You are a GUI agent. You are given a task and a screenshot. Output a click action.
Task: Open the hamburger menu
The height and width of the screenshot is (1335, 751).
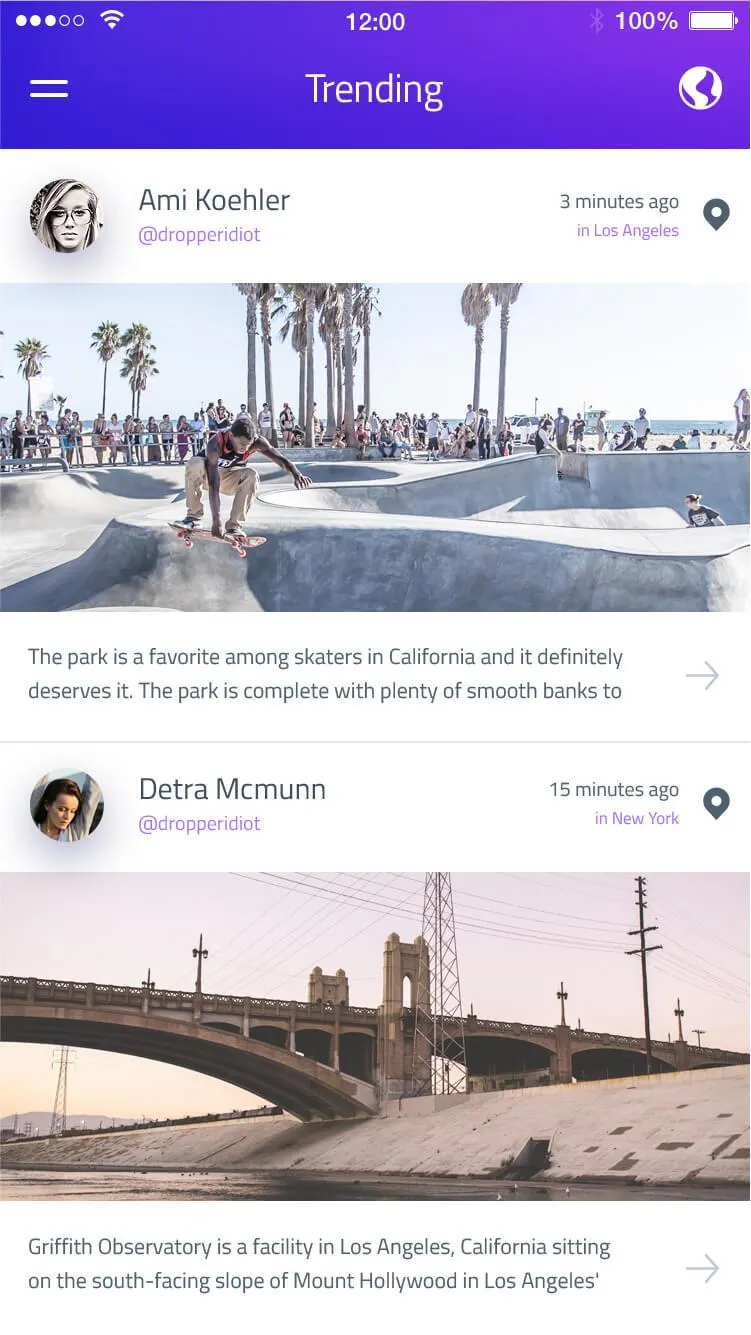coord(49,88)
